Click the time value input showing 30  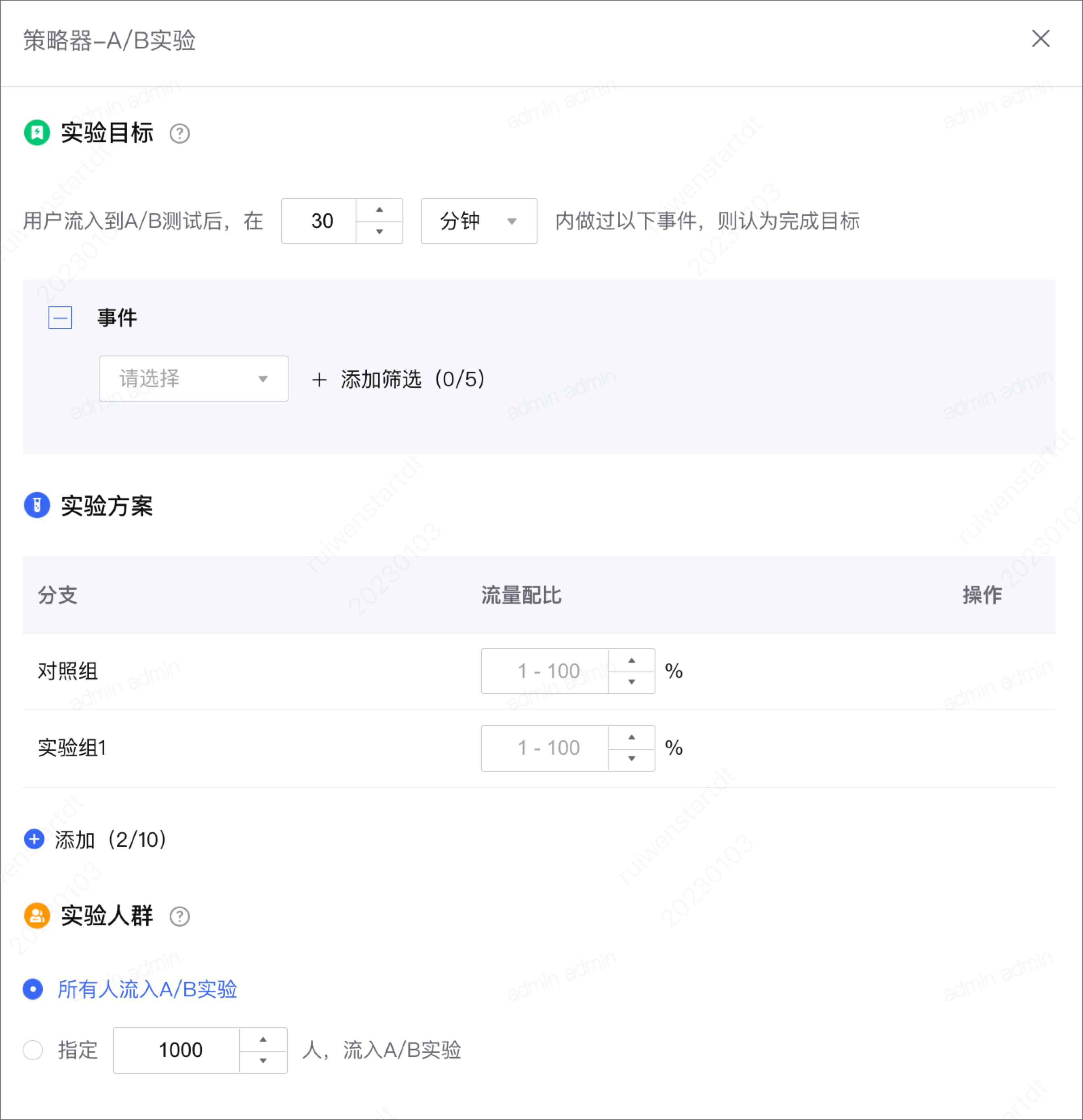tap(320, 221)
